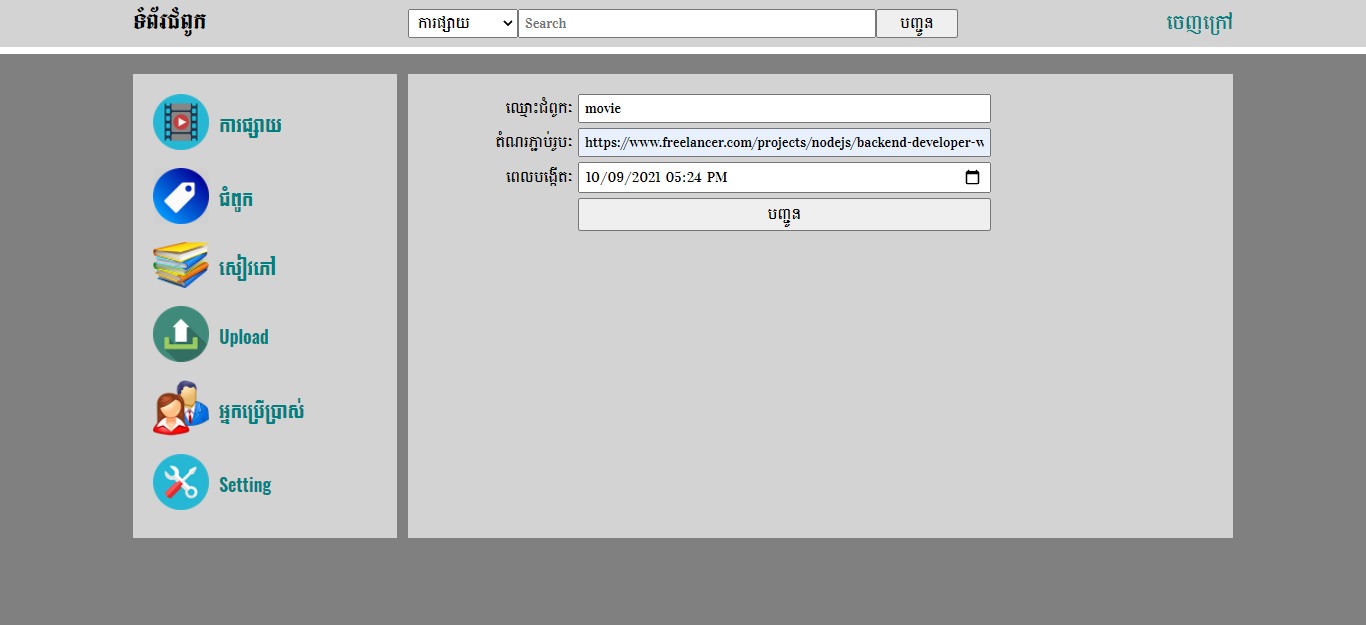Click the ពេលបង្កើត: label
Screen dimensions: 1366x625
pyautogui.click(x=539, y=177)
